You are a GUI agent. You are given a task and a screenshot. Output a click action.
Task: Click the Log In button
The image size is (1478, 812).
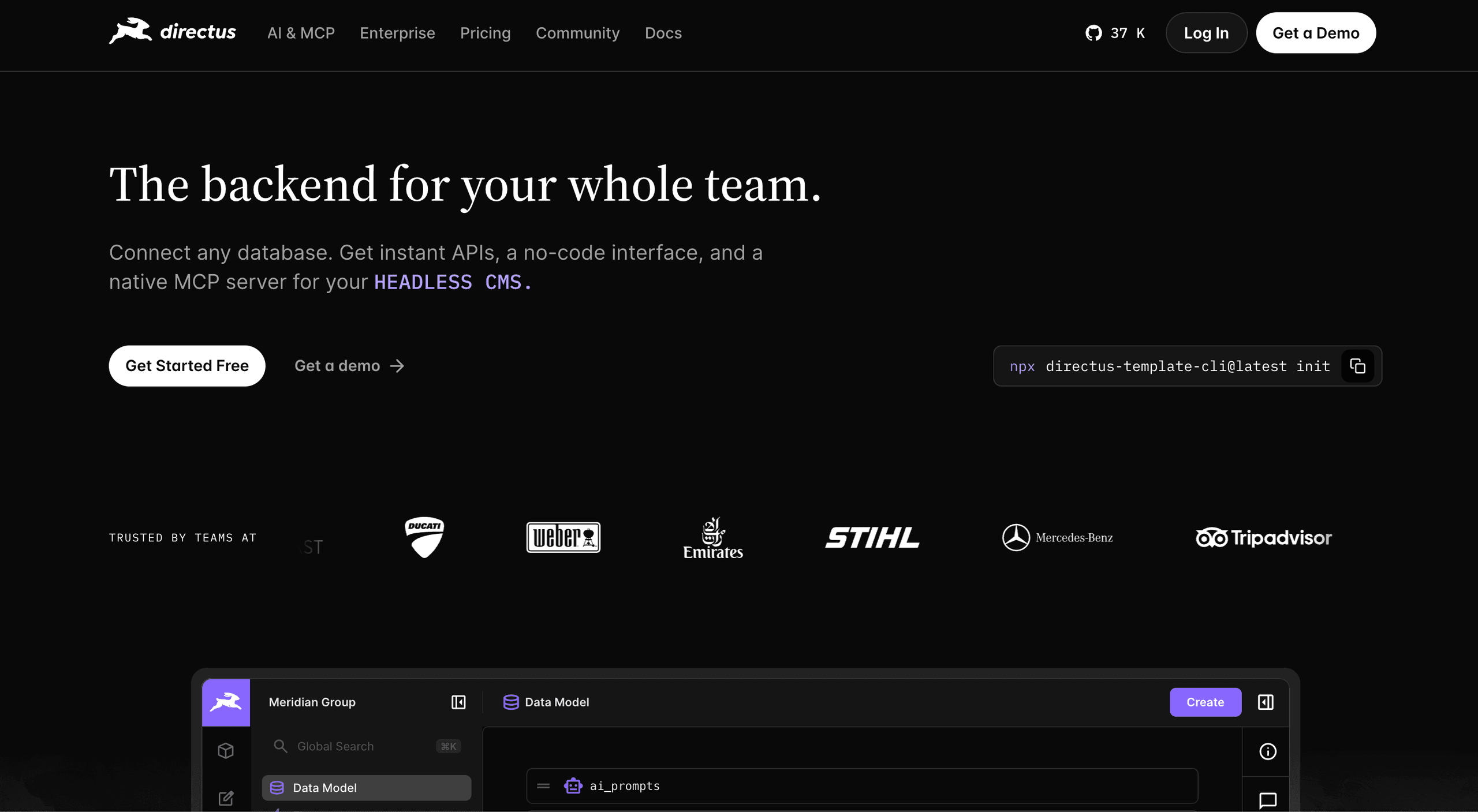point(1206,33)
